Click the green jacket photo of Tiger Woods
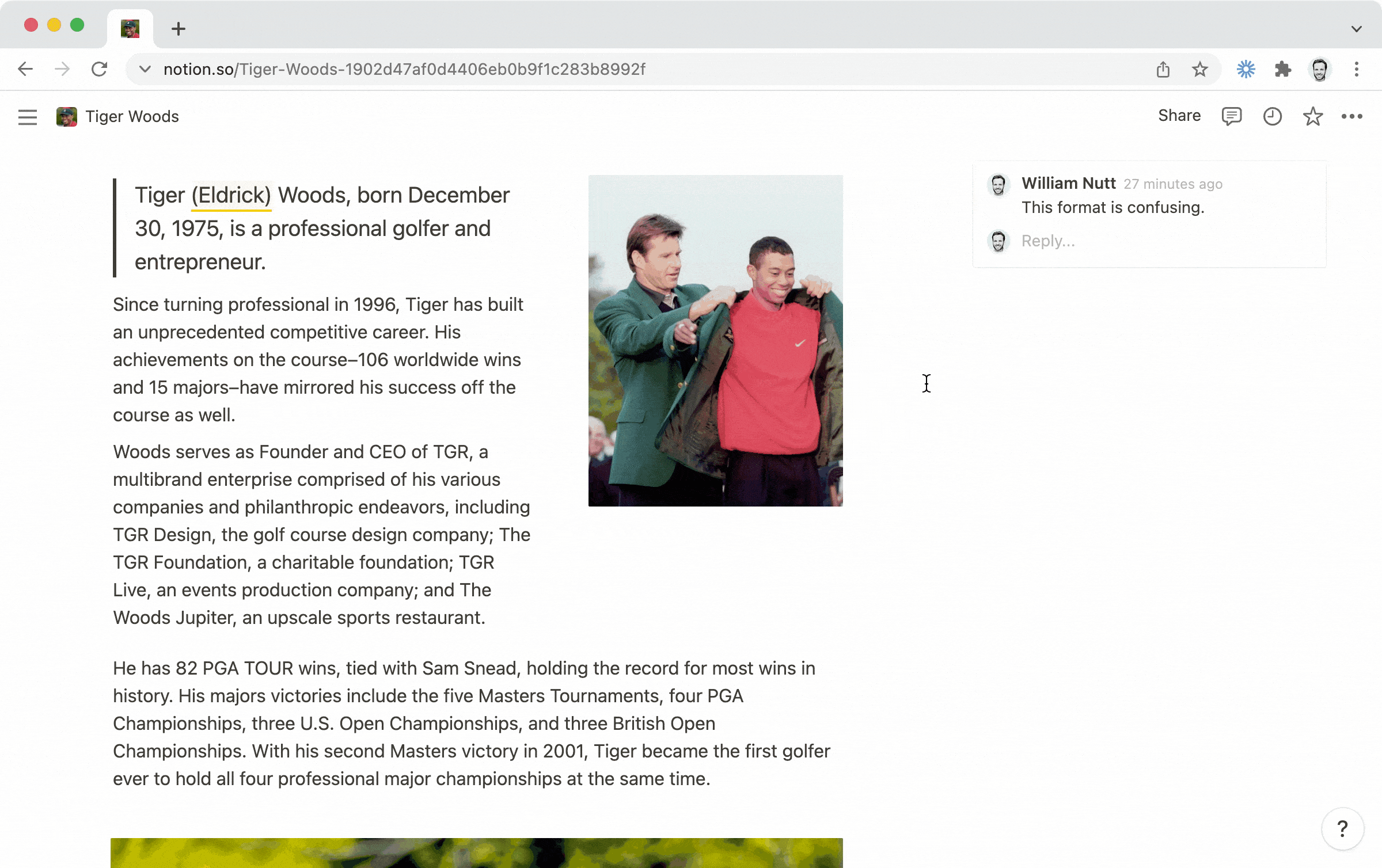This screenshot has height=868, width=1382. click(716, 341)
